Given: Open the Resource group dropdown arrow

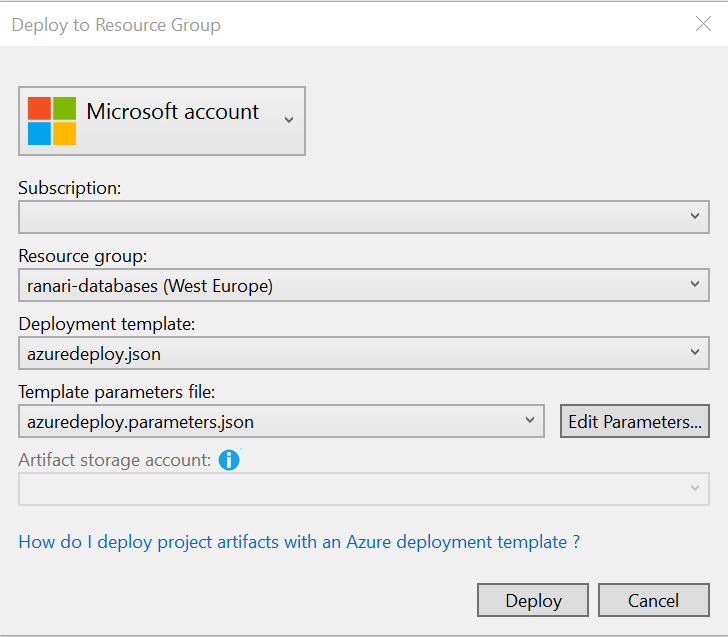Looking at the screenshot, I should pyautogui.click(x=696, y=285).
